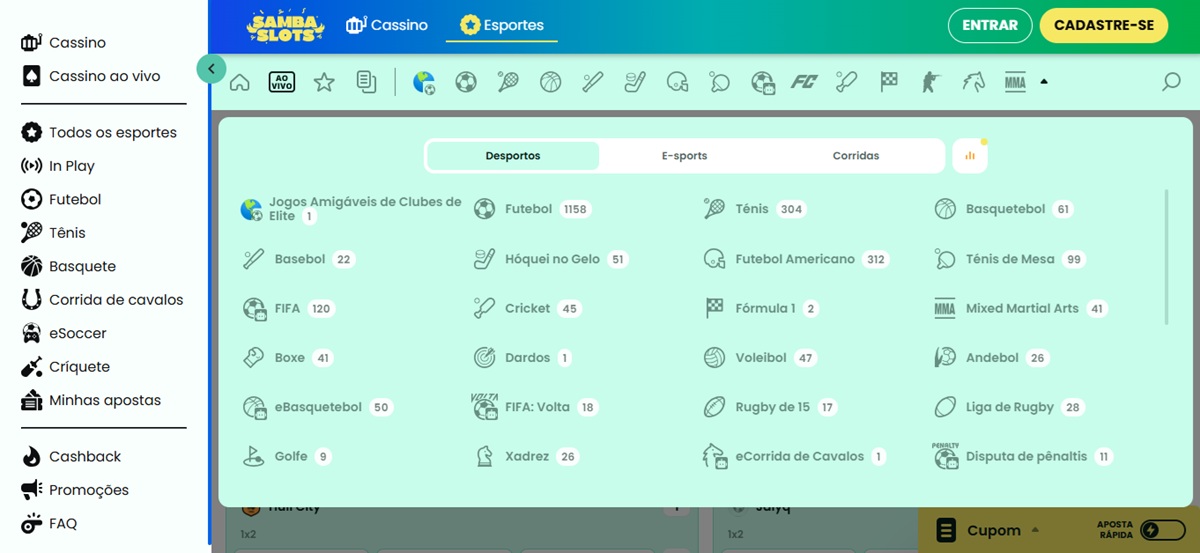Open Basquete in sidebar

(68, 266)
